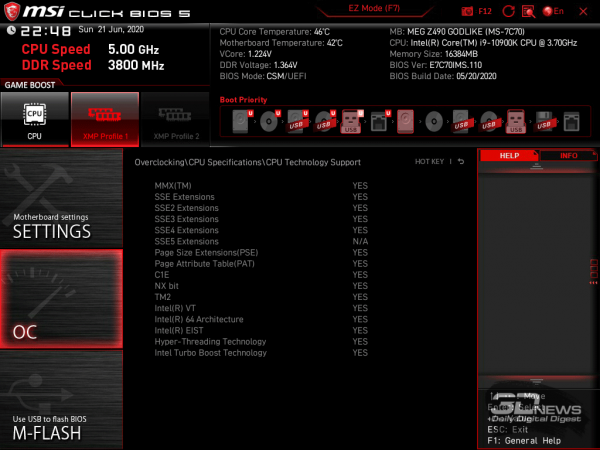Switch to the HELP tab

click(509, 156)
